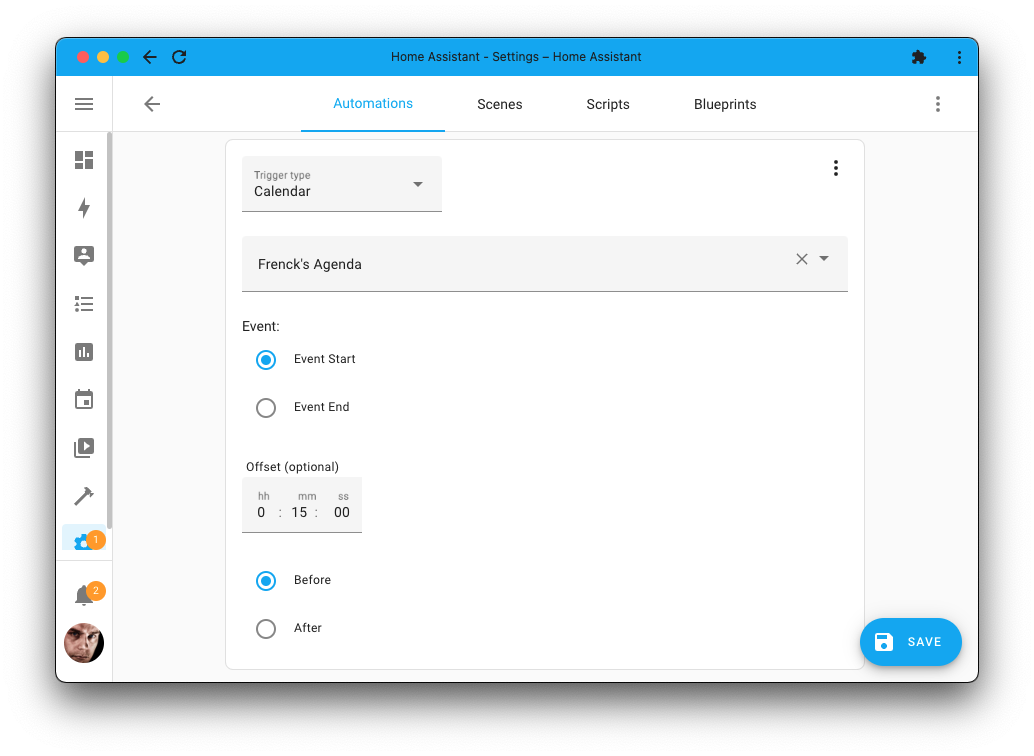Open the To-do lists panel
This screenshot has height=756, width=1034.
[84, 304]
